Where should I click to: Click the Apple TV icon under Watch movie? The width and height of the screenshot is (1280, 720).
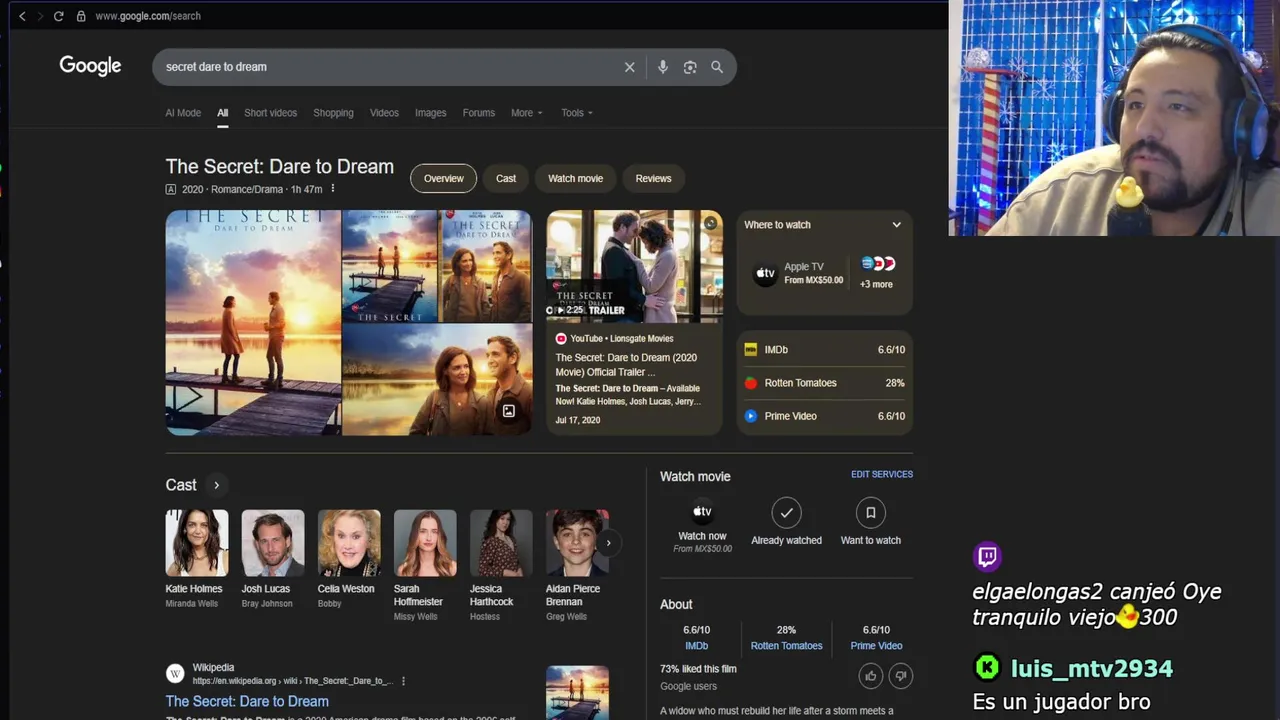click(702, 512)
